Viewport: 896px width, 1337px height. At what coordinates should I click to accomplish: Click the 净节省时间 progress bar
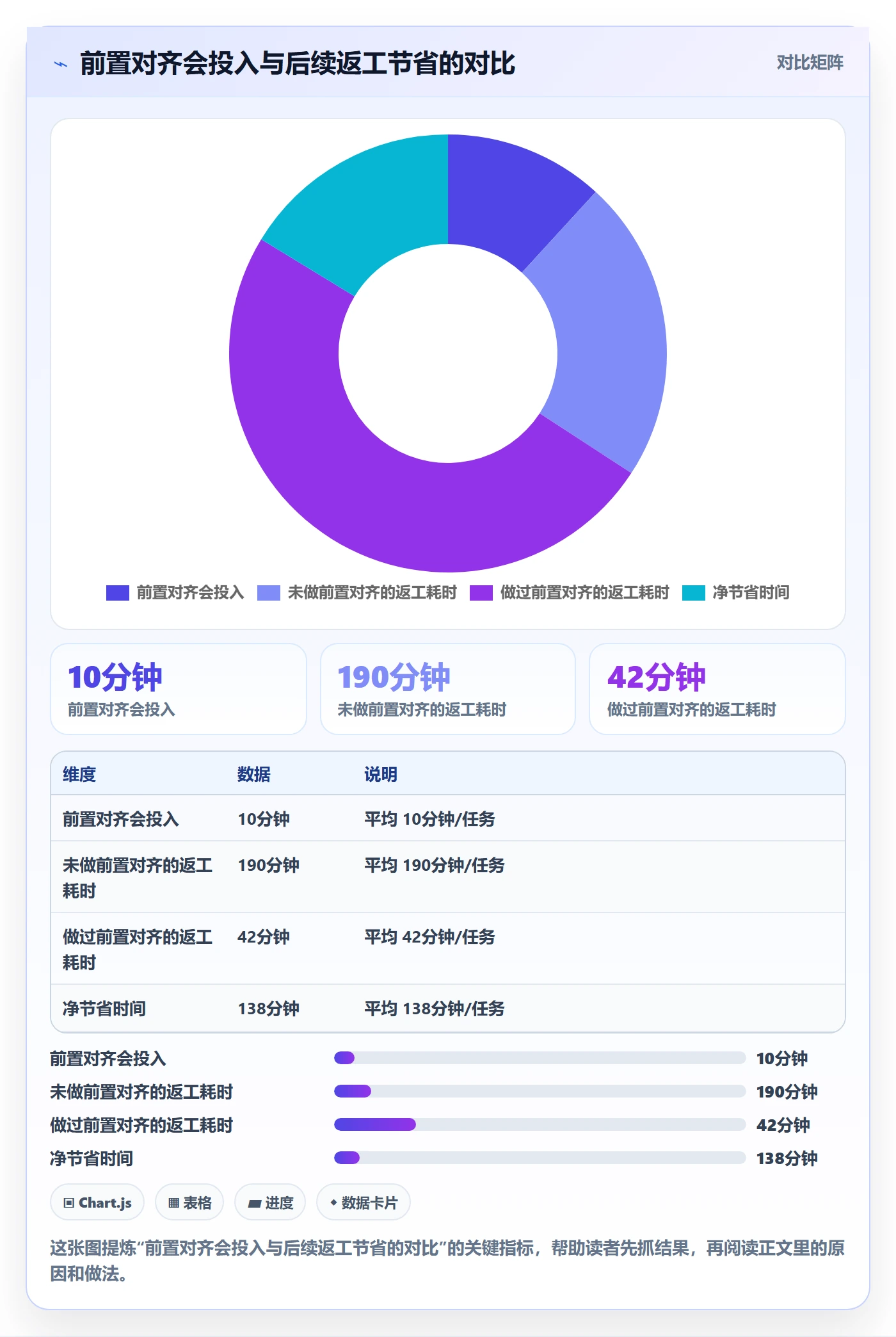[x=540, y=1158]
